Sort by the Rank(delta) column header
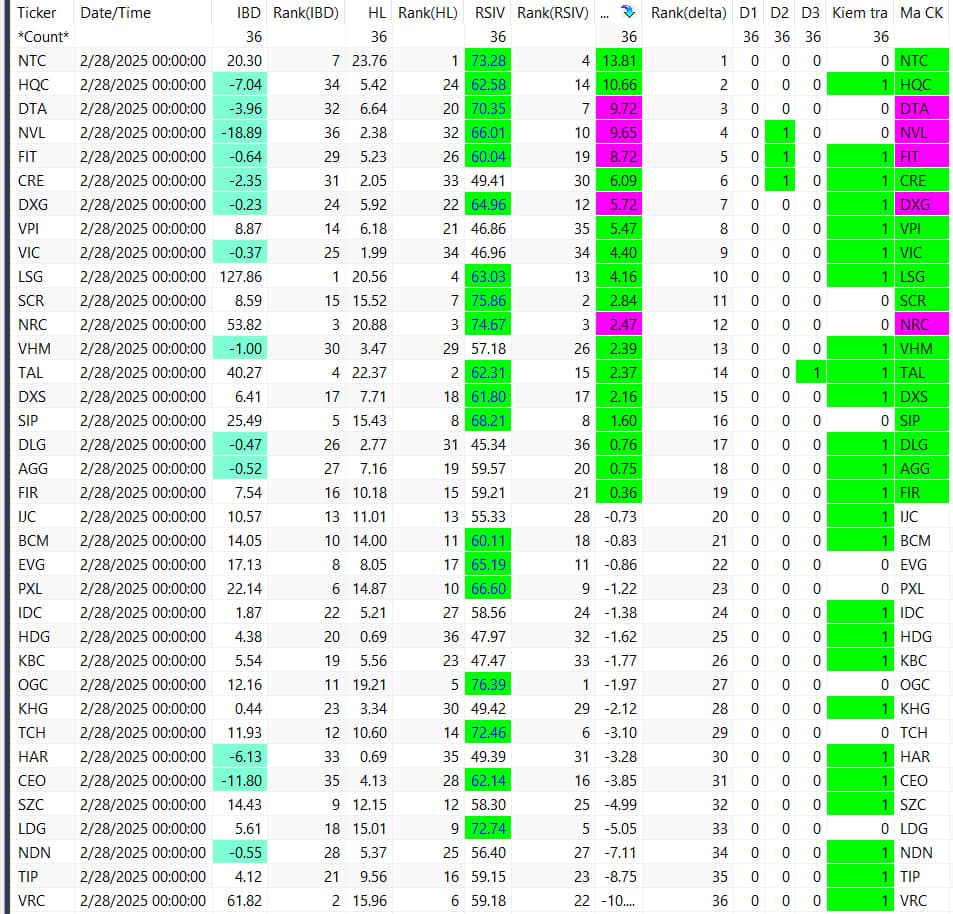Image resolution: width=953 pixels, height=914 pixels. [689, 12]
